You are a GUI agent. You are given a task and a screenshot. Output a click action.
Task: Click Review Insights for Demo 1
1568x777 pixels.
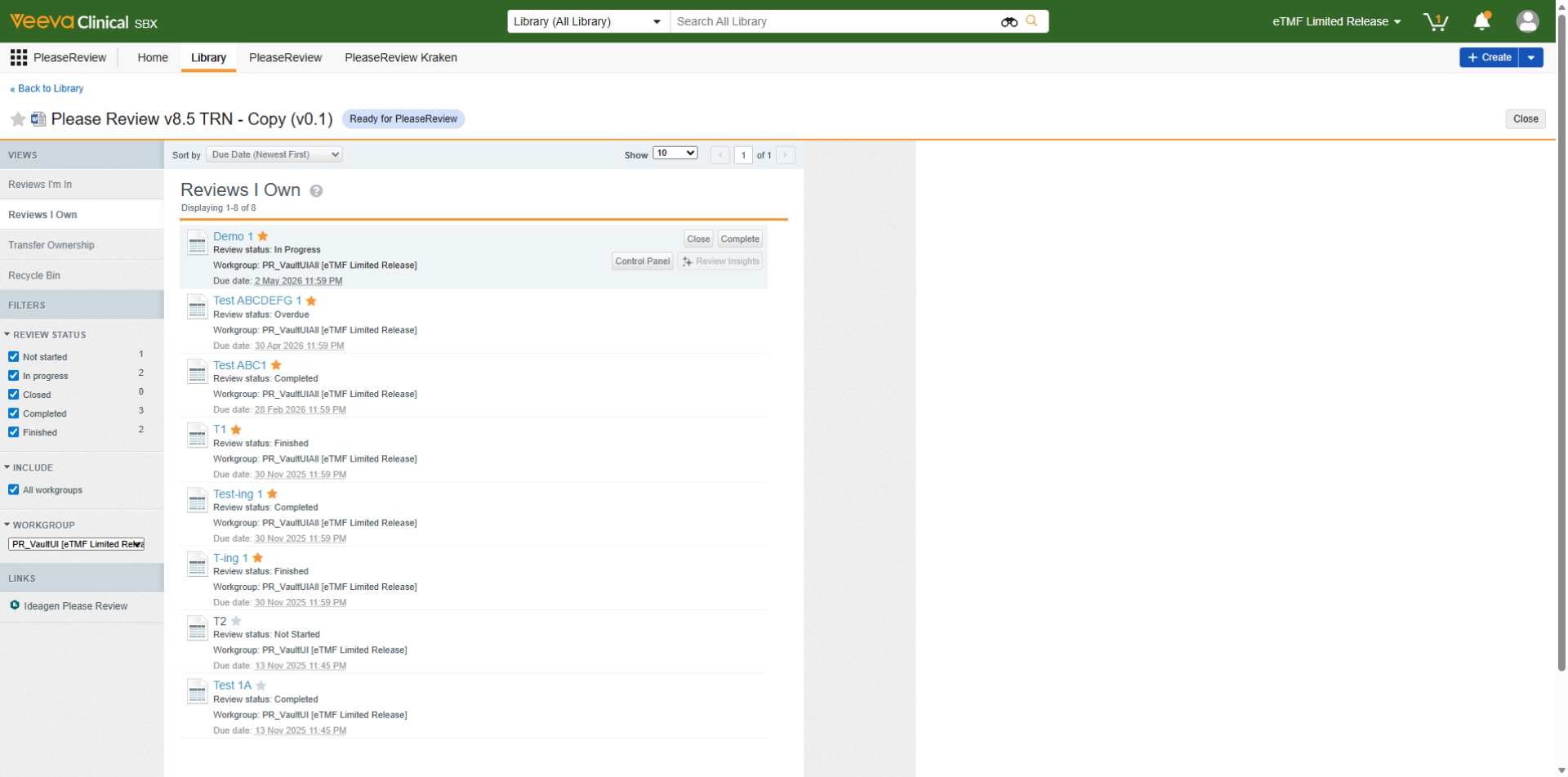[x=720, y=261]
